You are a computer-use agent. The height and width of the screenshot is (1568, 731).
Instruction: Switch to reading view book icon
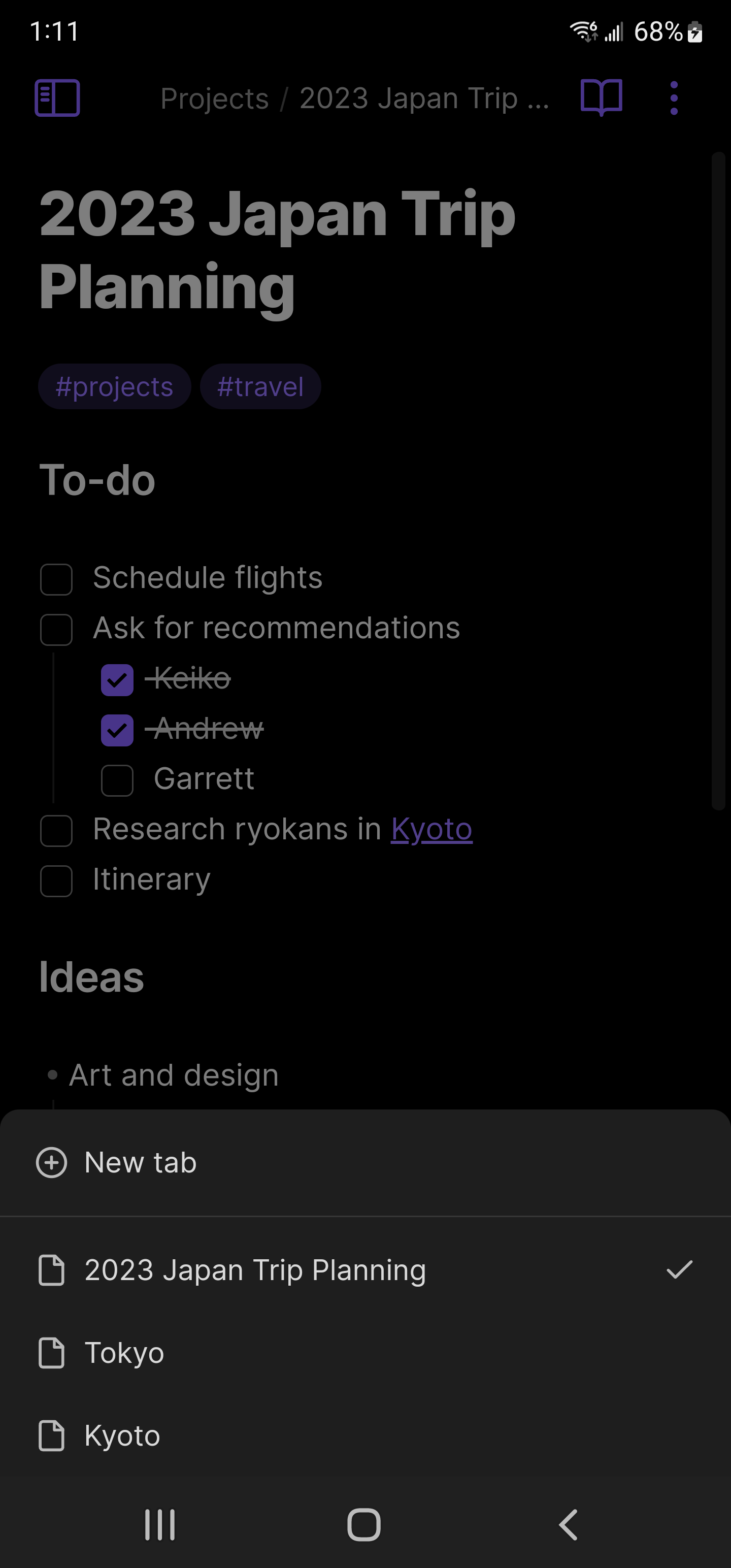pyautogui.click(x=601, y=97)
